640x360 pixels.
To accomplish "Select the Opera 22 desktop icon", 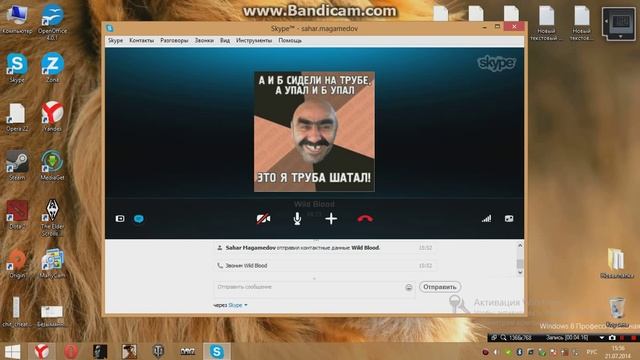I will pyautogui.click(x=17, y=117).
